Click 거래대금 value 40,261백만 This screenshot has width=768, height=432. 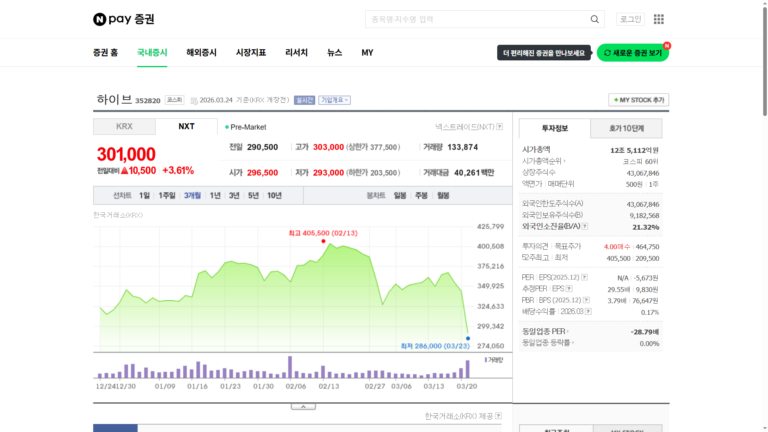coord(474,172)
